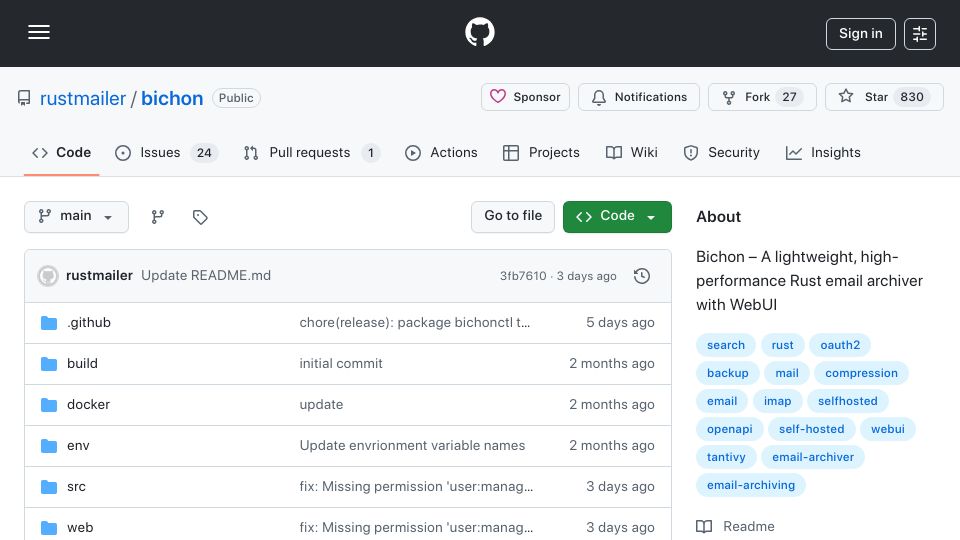The image size is (960, 540).
Task: Open the web folder
Action: (80, 528)
